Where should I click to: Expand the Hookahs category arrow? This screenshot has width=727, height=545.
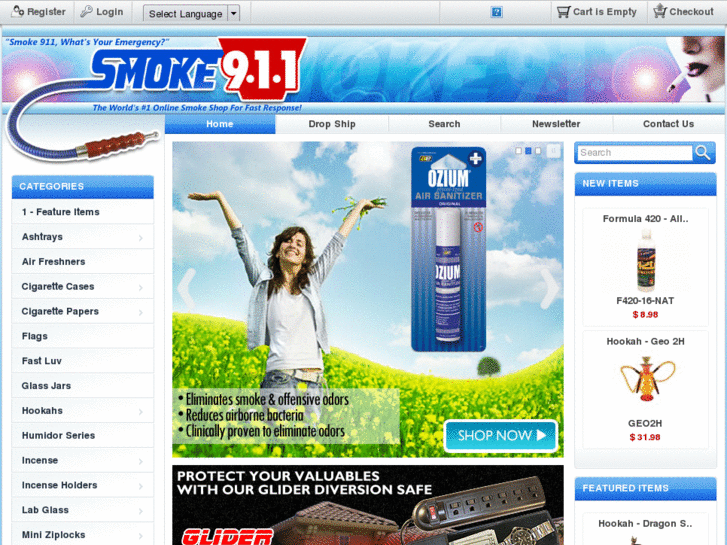(140, 412)
